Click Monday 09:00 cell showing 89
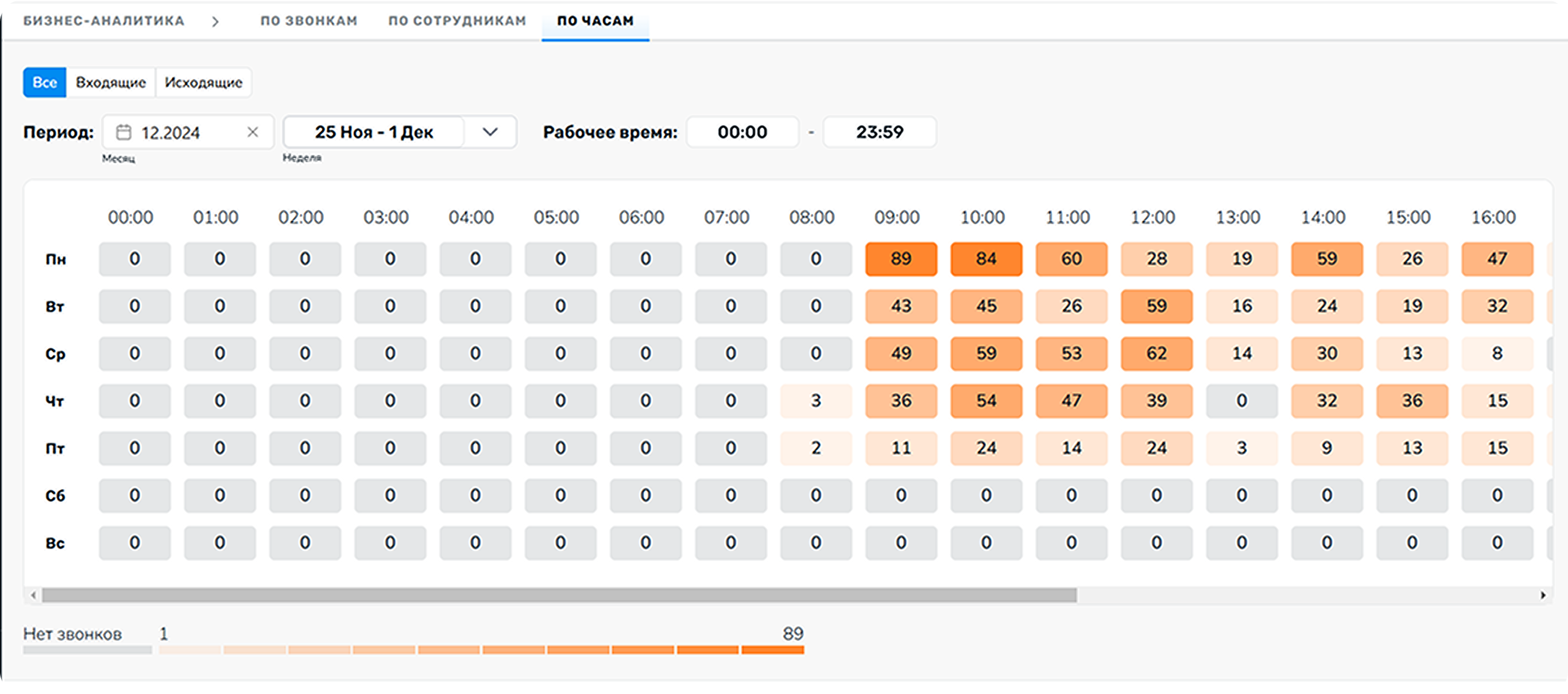1568x694 pixels. click(901, 259)
